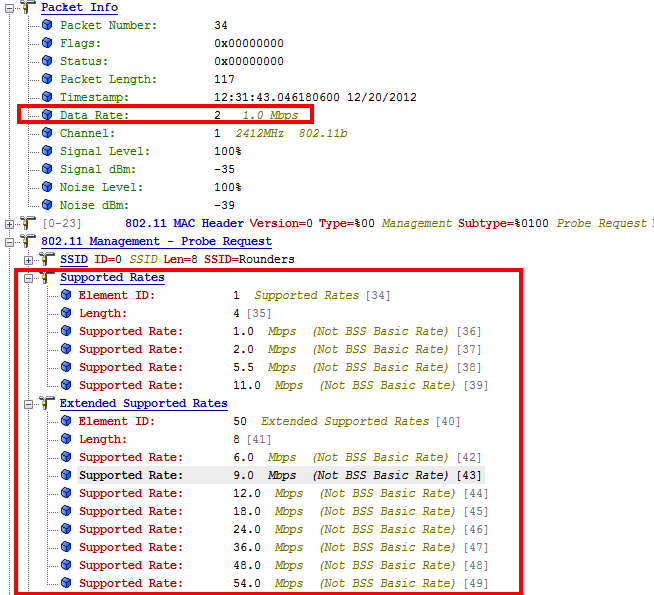The width and height of the screenshot is (654, 595).
Task: Click the node icon beside Extended Supported Rates
Action: pyautogui.click(x=47, y=403)
